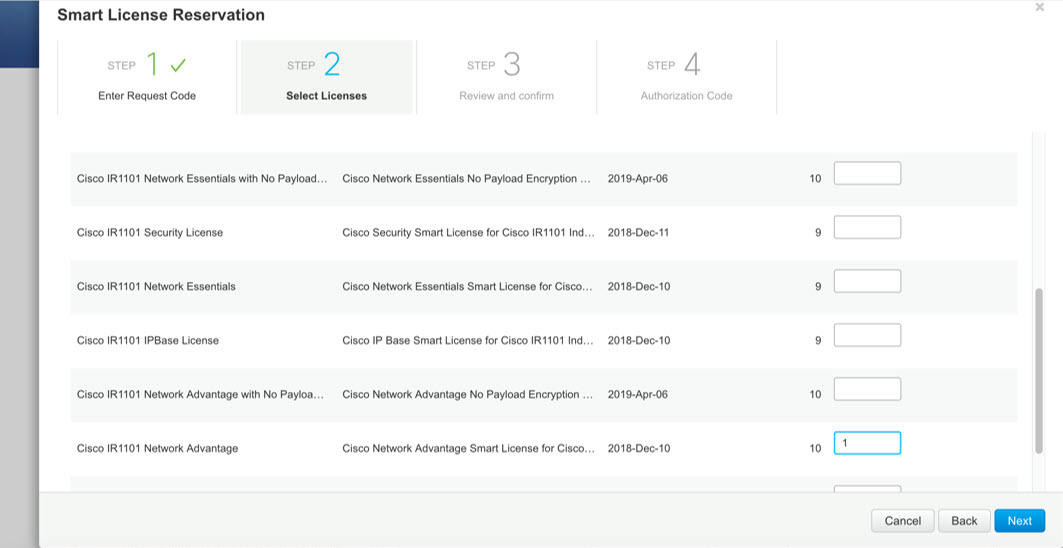1063x548 pixels.
Task: Open Step 1 Enter Request Code
Action: pyautogui.click(x=147, y=77)
